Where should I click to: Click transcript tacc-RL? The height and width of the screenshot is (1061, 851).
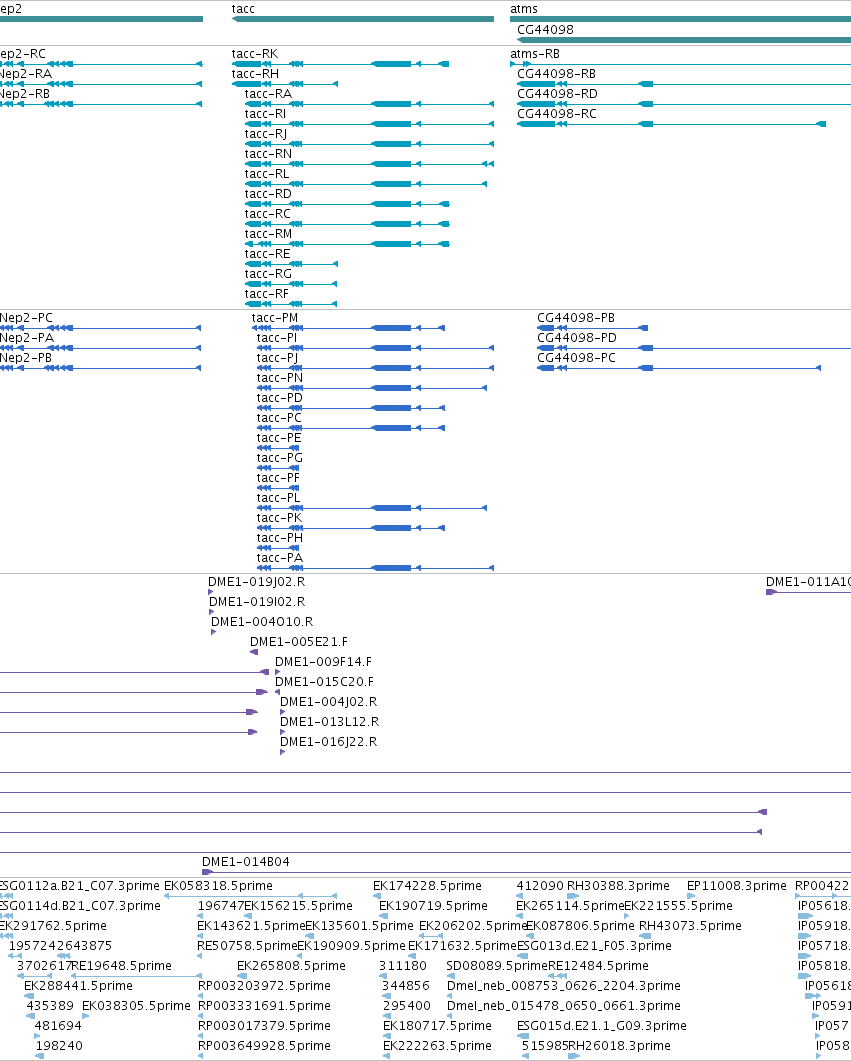coord(366,184)
